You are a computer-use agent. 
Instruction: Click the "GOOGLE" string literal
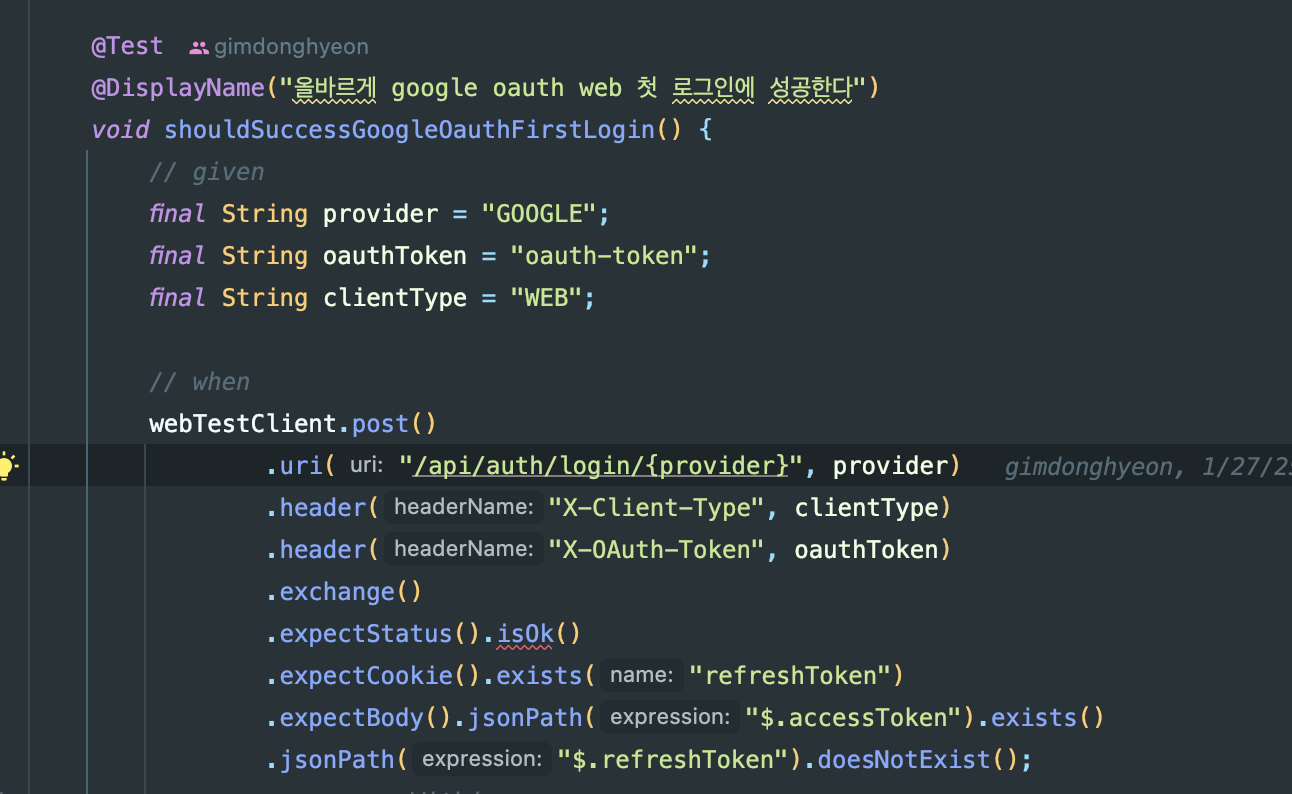[x=539, y=214]
